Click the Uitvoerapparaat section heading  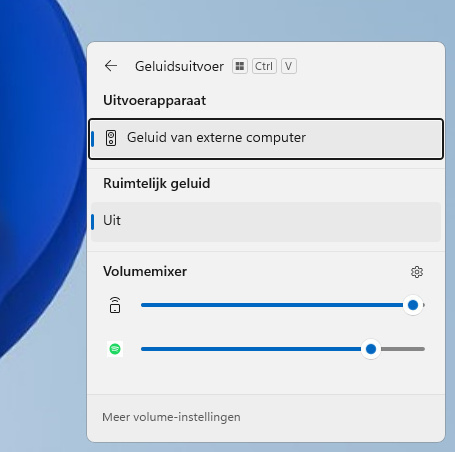tap(155, 100)
